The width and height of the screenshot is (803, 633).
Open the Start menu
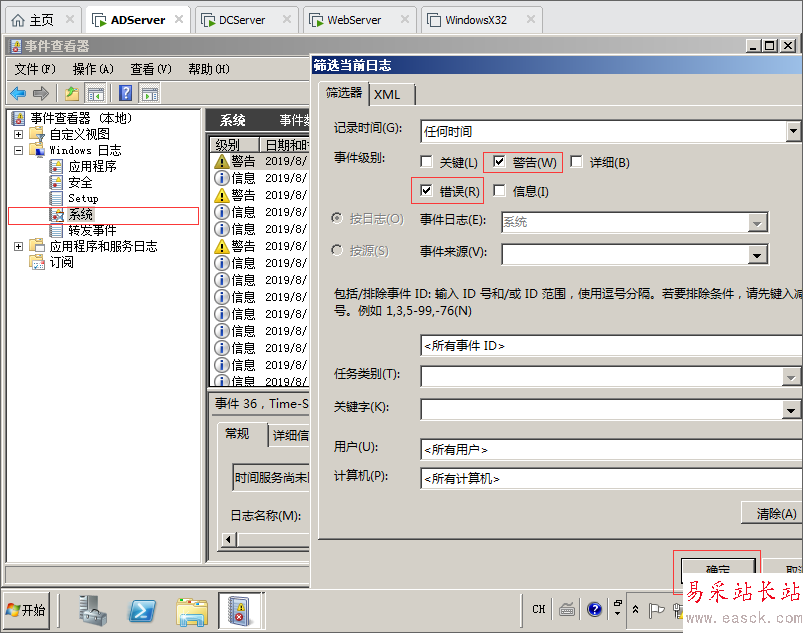(27, 610)
